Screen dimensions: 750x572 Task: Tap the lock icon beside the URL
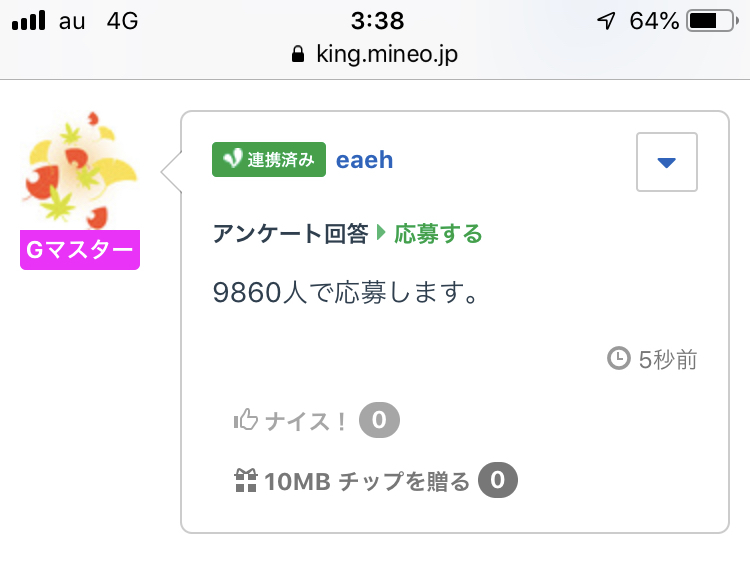pyautogui.click(x=296, y=54)
